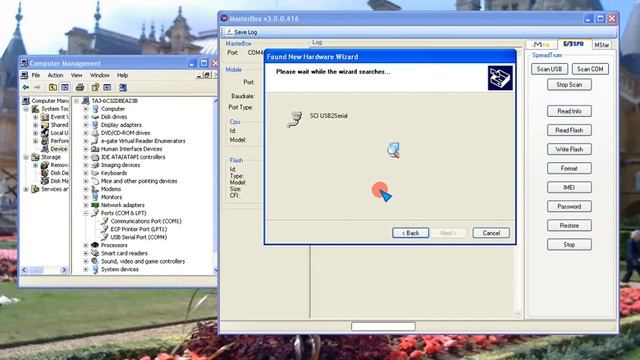The width and height of the screenshot is (640, 360).
Task: Click the Modems category icon
Action: point(95,189)
